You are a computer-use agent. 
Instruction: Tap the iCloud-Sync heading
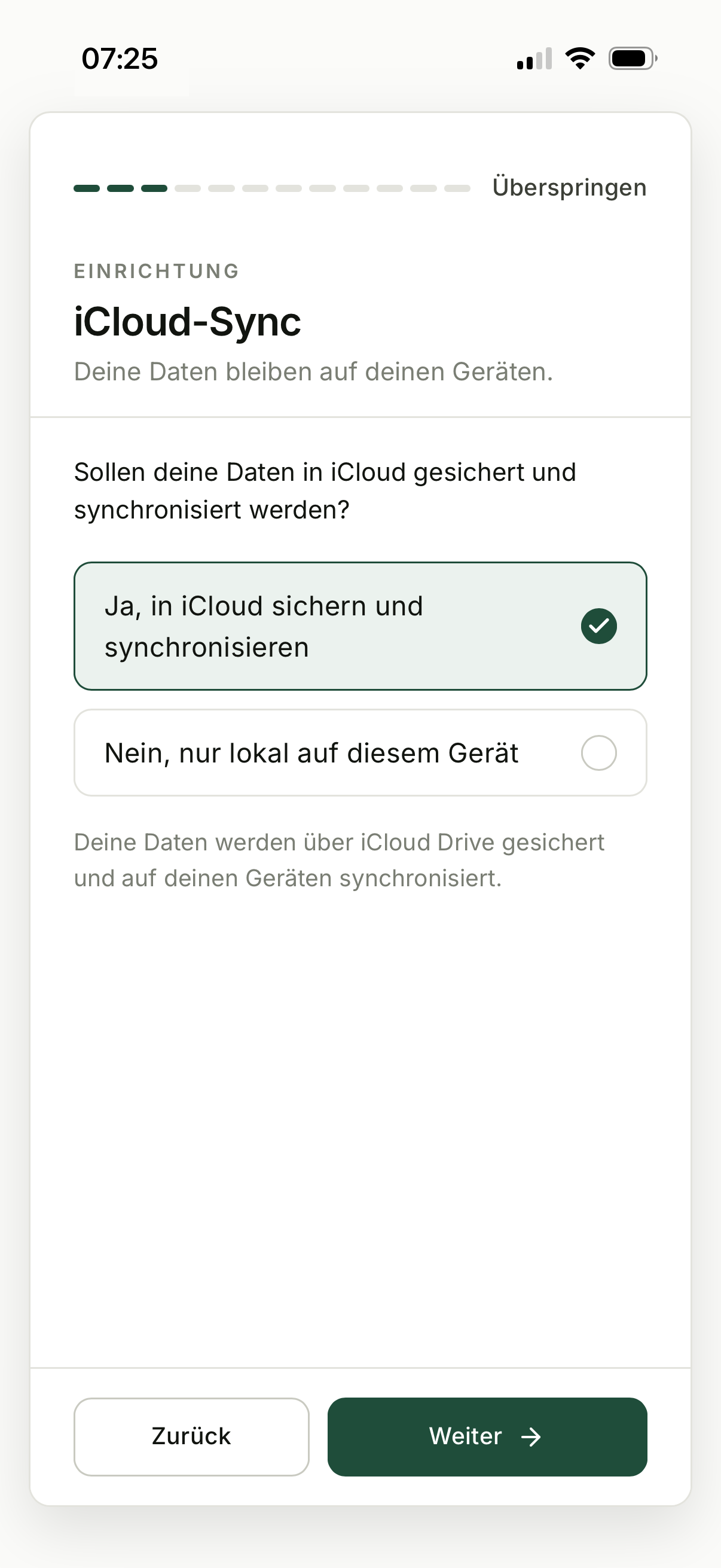[187, 321]
